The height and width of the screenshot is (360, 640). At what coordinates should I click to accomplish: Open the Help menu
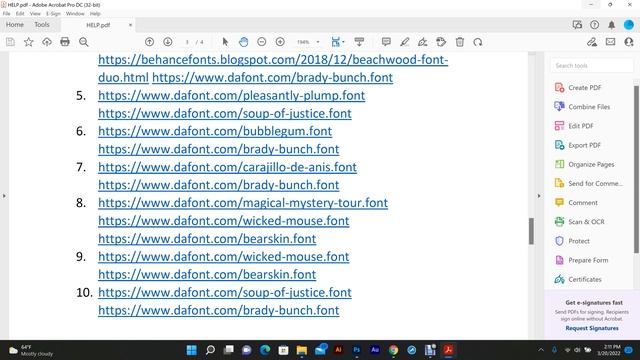coord(95,13)
